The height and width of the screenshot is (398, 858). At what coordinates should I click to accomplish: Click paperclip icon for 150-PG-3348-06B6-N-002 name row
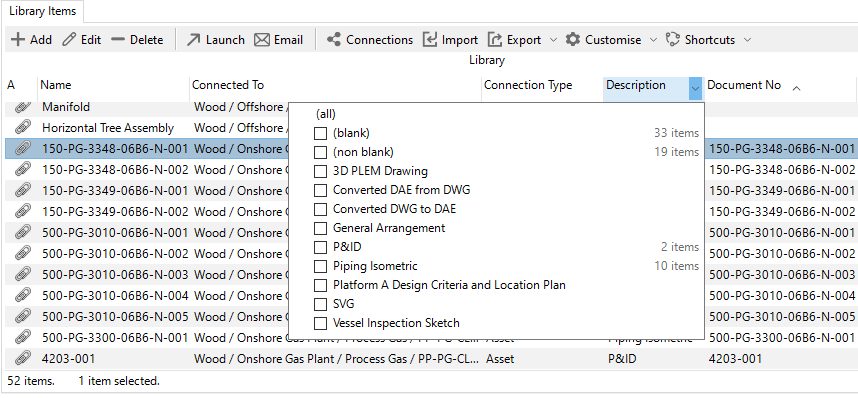(x=22, y=169)
